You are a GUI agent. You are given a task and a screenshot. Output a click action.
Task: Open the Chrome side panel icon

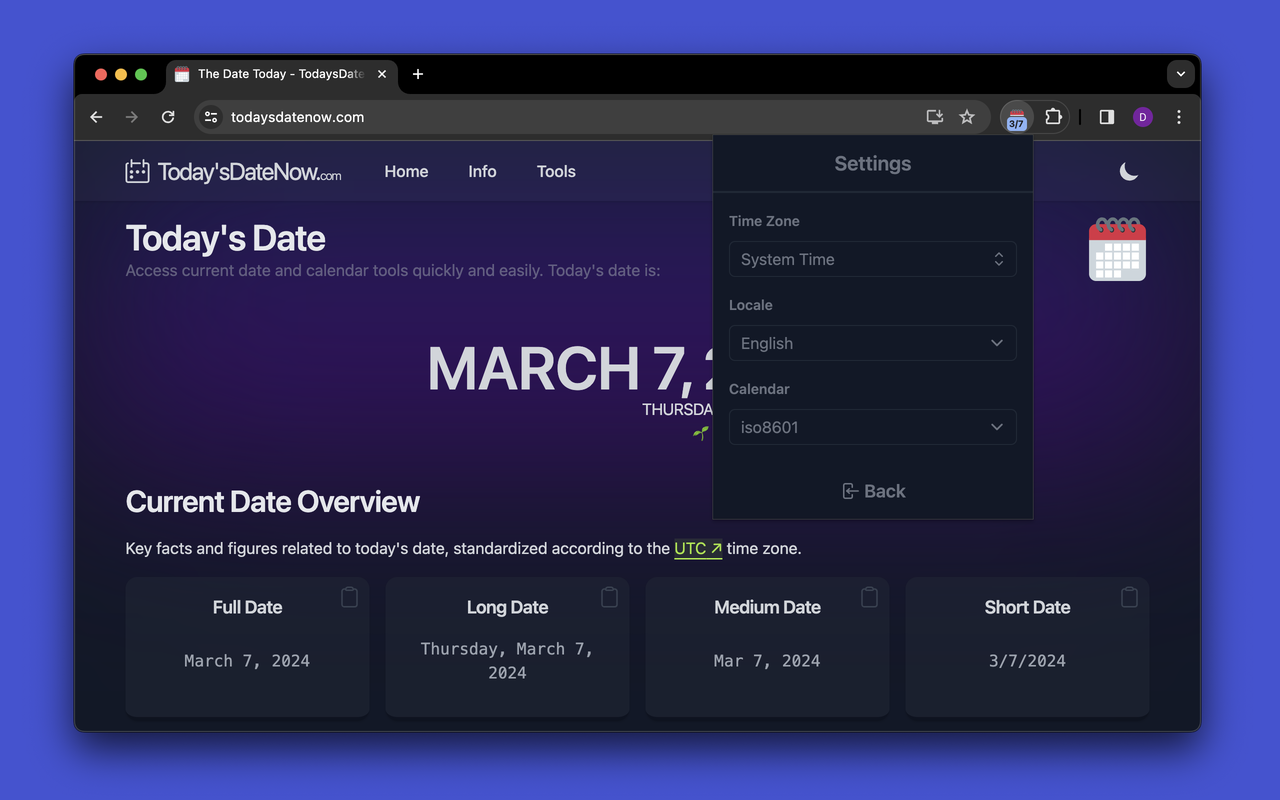click(x=1106, y=117)
